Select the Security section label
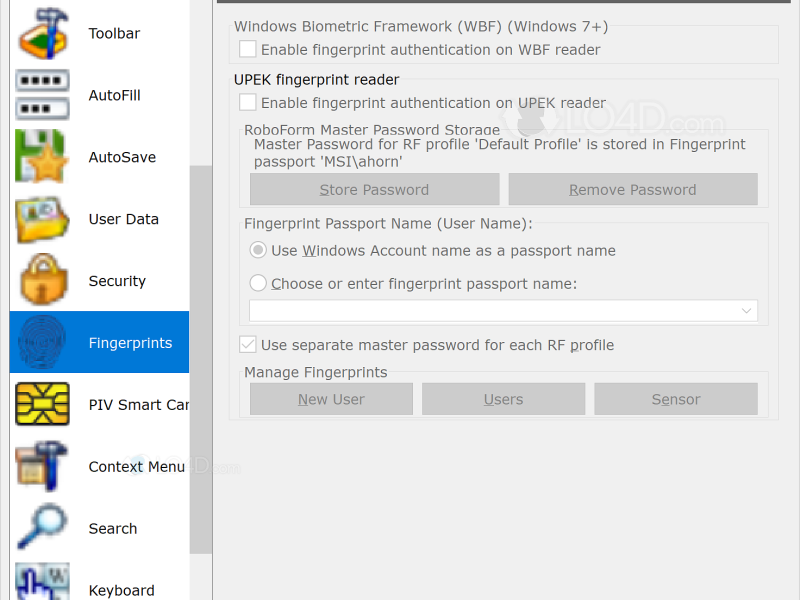The width and height of the screenshot is (800, 600). click(x=117, y=281)
